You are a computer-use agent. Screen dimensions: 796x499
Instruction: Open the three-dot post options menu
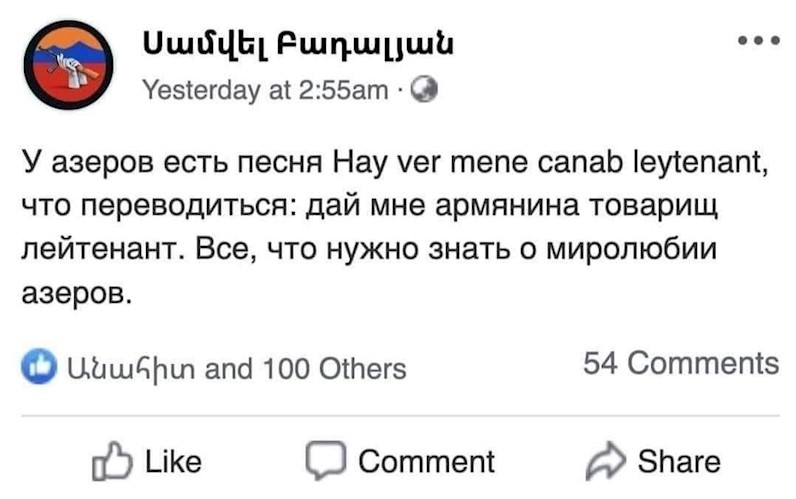click(x=759, y=41)
